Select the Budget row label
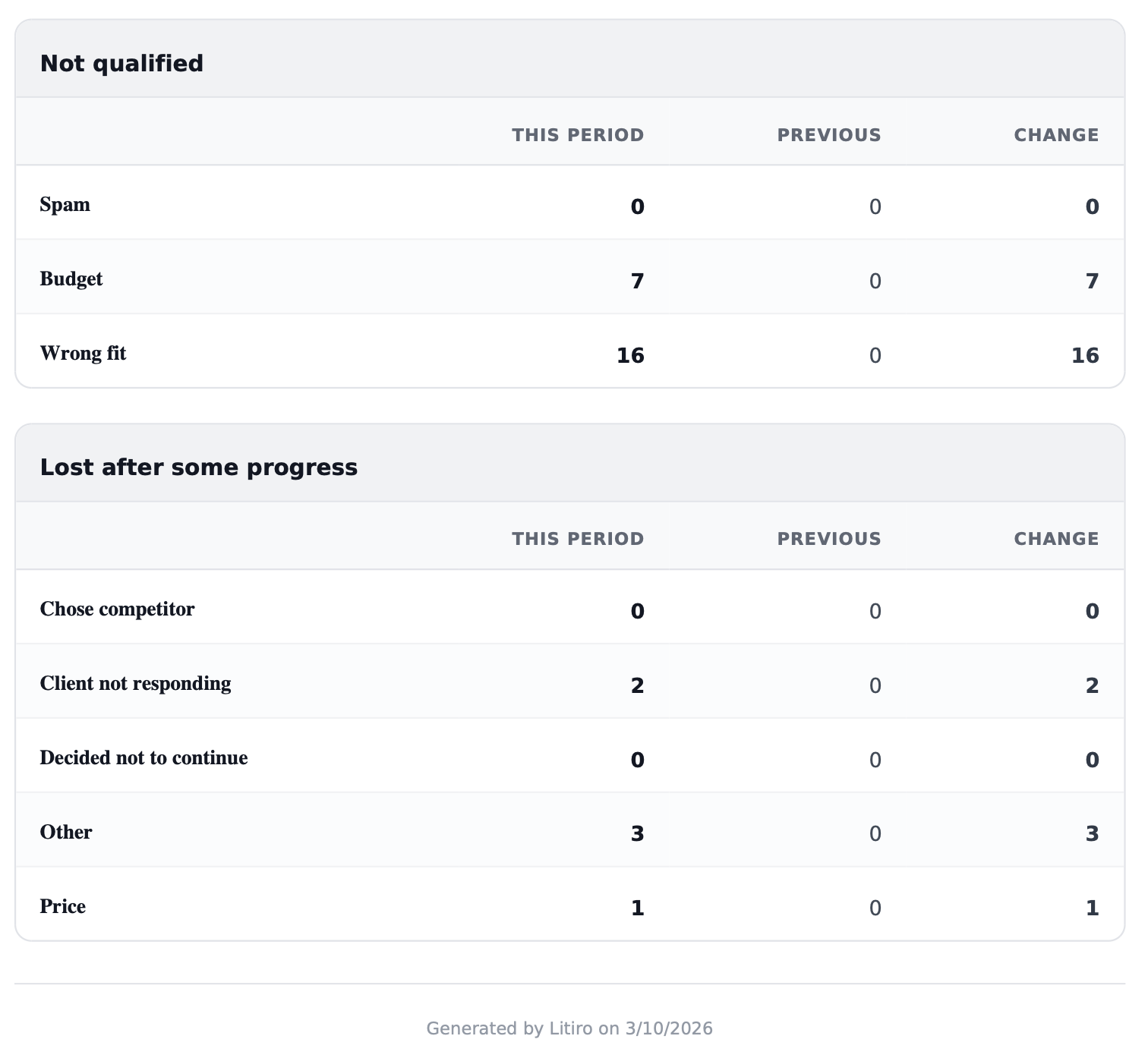The width and height of the screenshot is (1148, 1058). 71,279
